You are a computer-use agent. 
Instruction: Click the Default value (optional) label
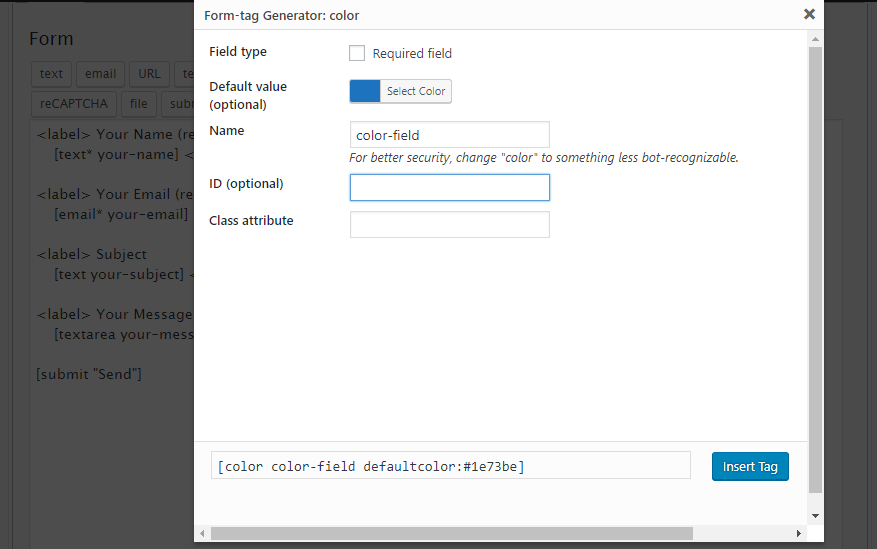[248, 96]
